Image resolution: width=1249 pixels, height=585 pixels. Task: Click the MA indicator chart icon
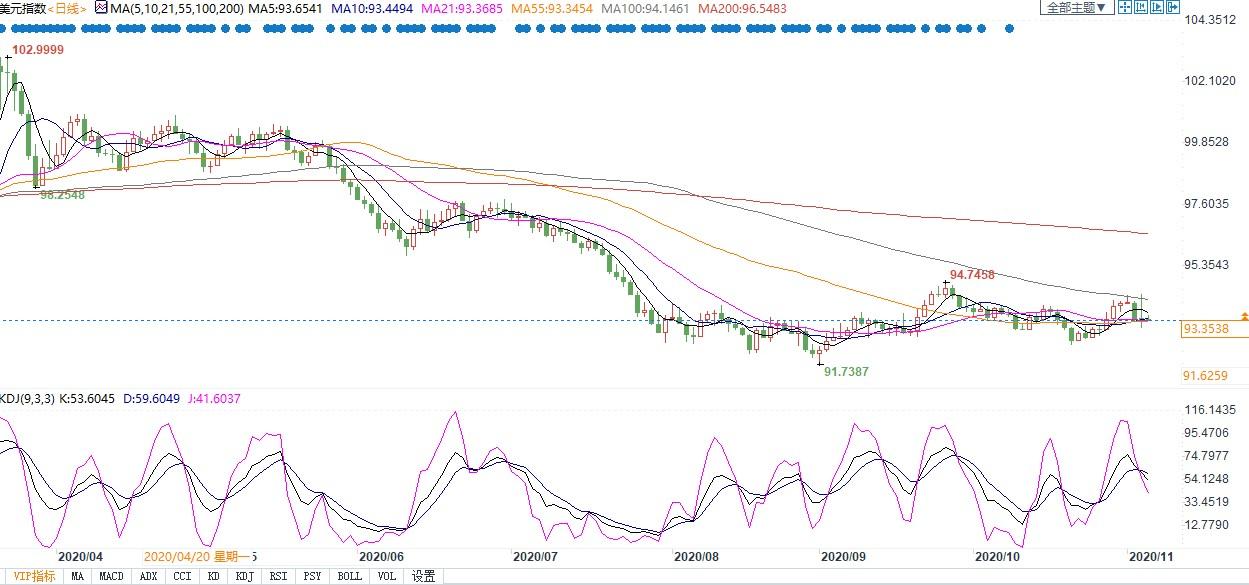pos(101,8)
